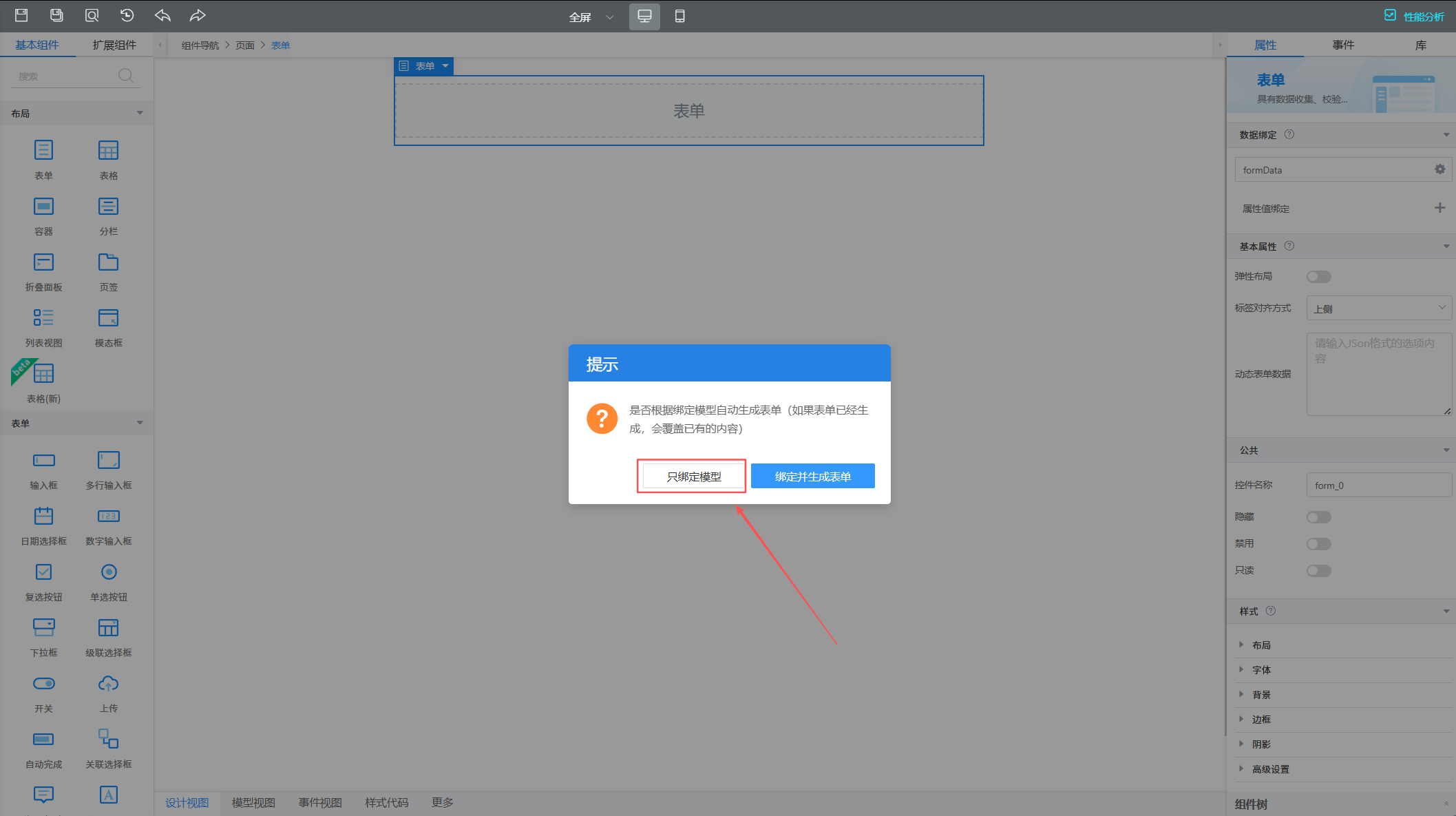Open formData binding gear settings
1456x816 pixels.
[x=1439, y=169]
